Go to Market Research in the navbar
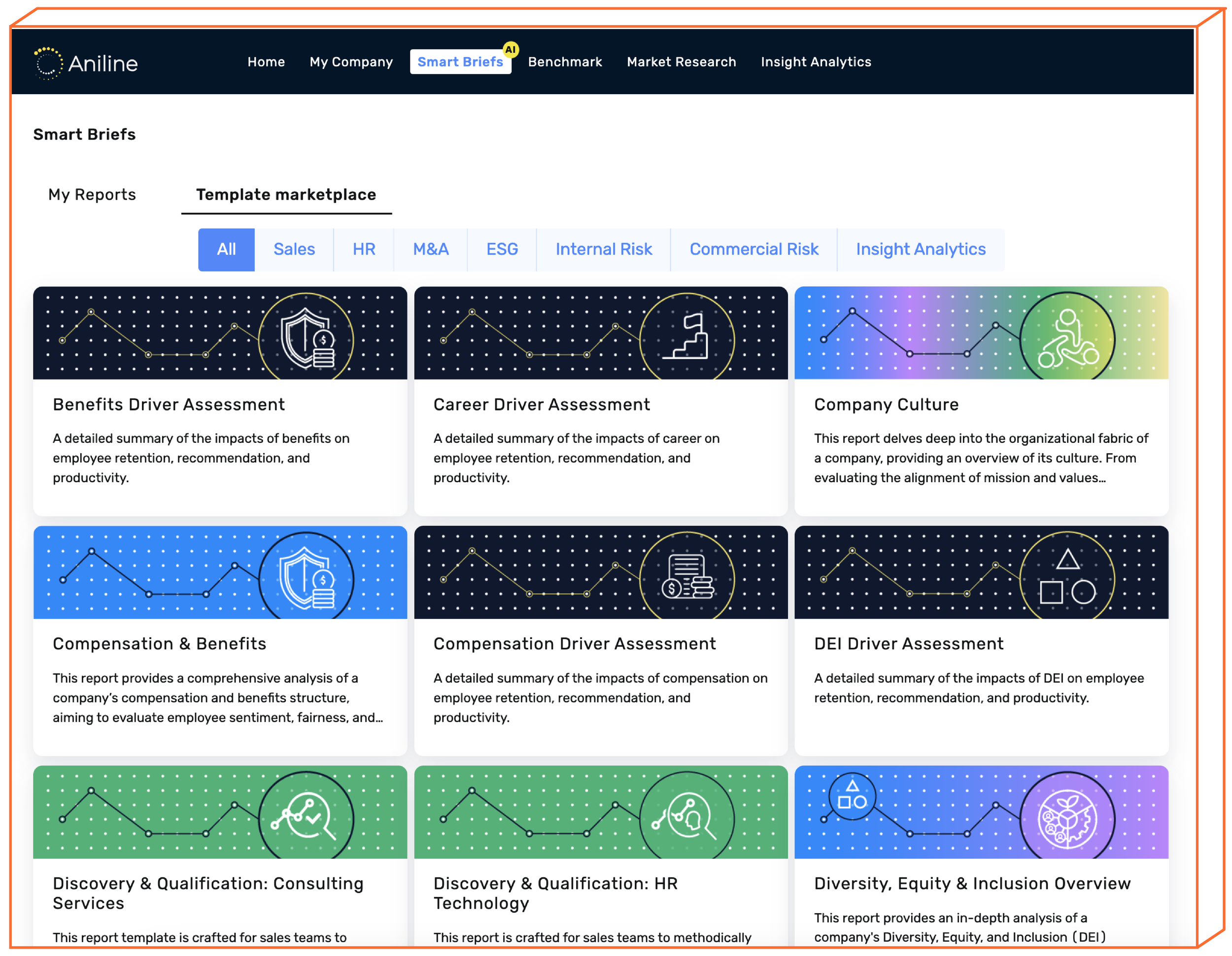1232x956 pixels. (681, 62)
